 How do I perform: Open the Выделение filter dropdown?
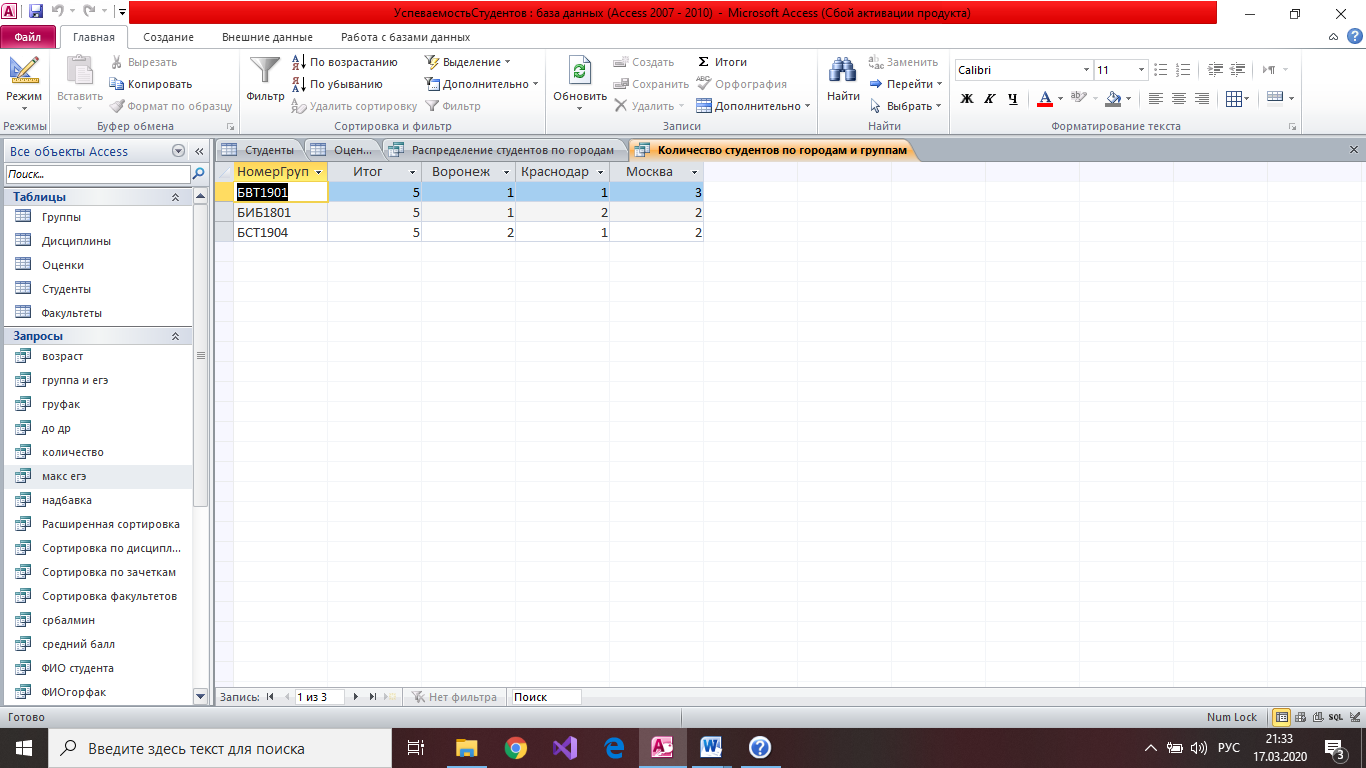pos(467,62)
